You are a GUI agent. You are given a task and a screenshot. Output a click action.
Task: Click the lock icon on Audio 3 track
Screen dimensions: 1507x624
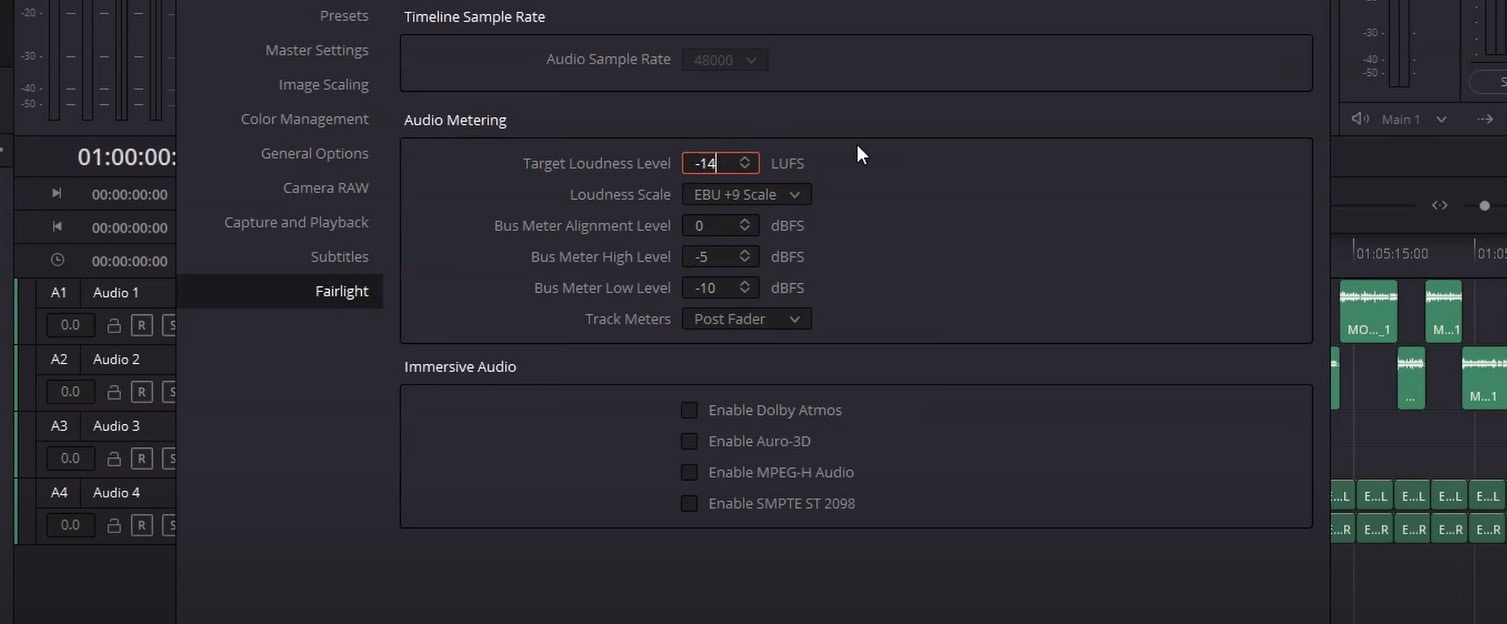coord(114,459)
